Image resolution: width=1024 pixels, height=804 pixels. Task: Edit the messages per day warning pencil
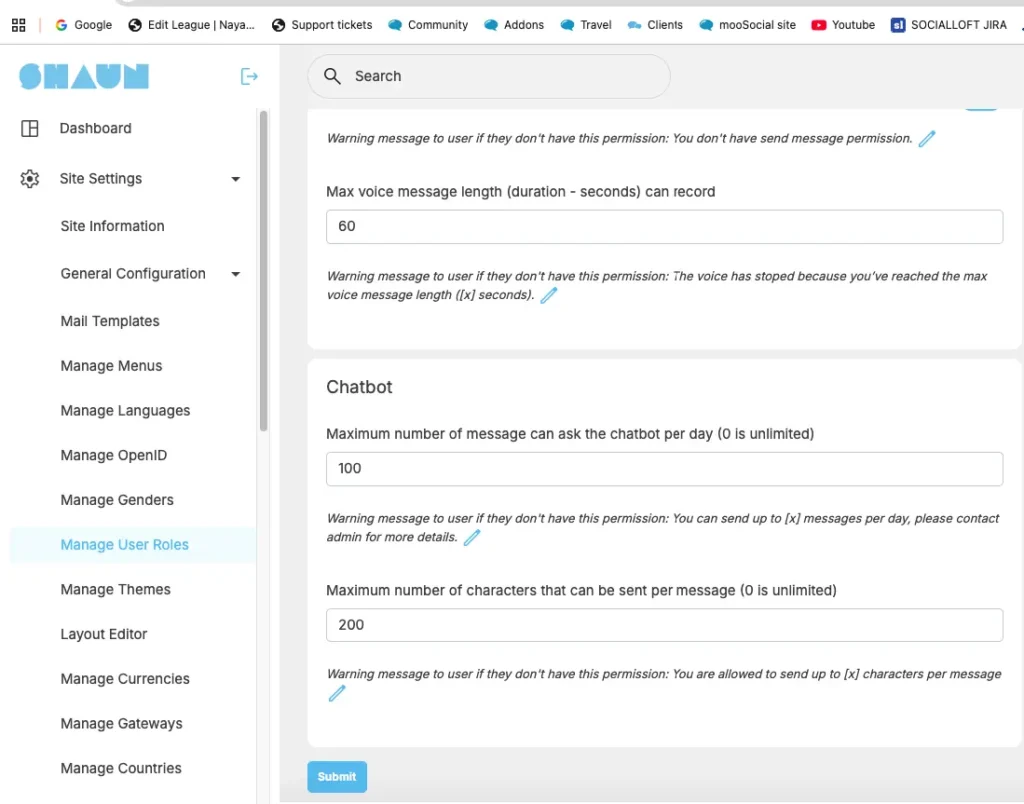pos(472,538)
